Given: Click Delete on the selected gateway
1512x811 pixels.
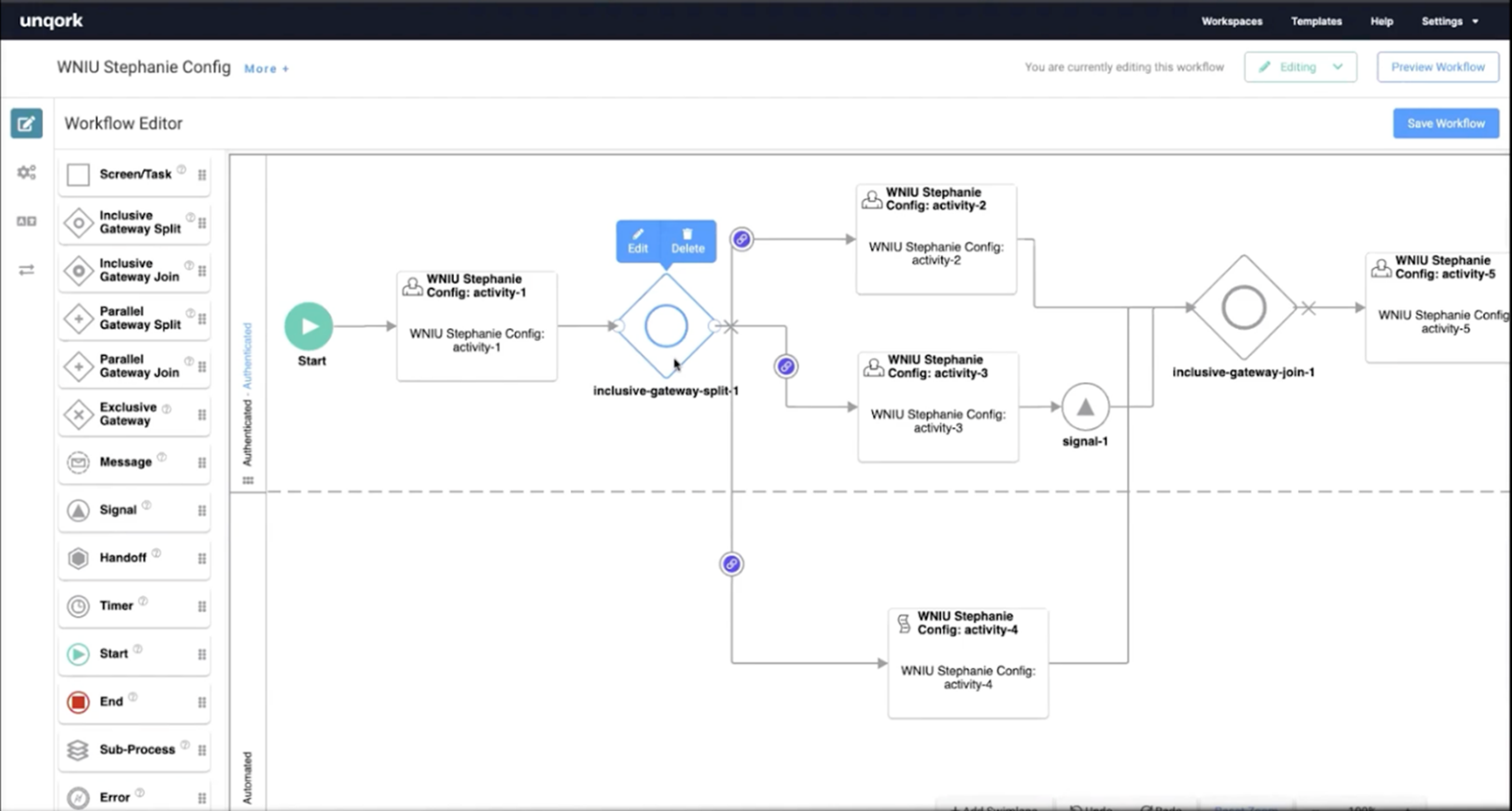Looking at the screenshot, I should point(687,241).
